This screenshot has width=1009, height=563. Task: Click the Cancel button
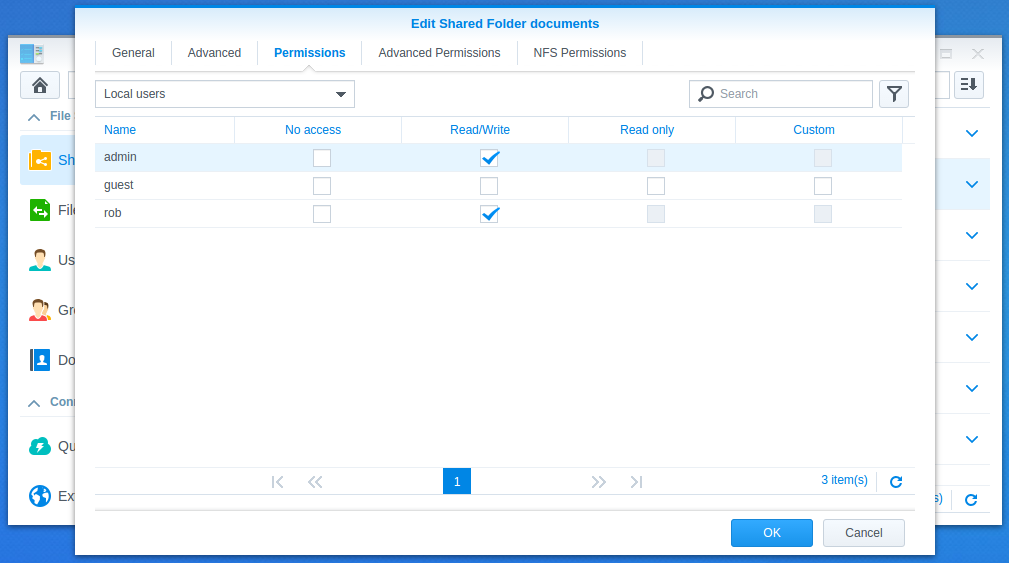(x=864, y=533)
